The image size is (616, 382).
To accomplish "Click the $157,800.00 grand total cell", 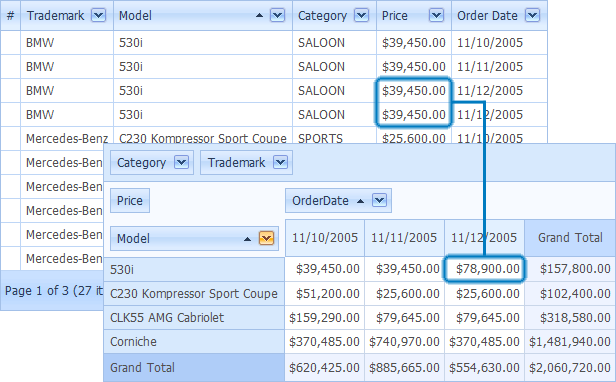I will point(570,269).
